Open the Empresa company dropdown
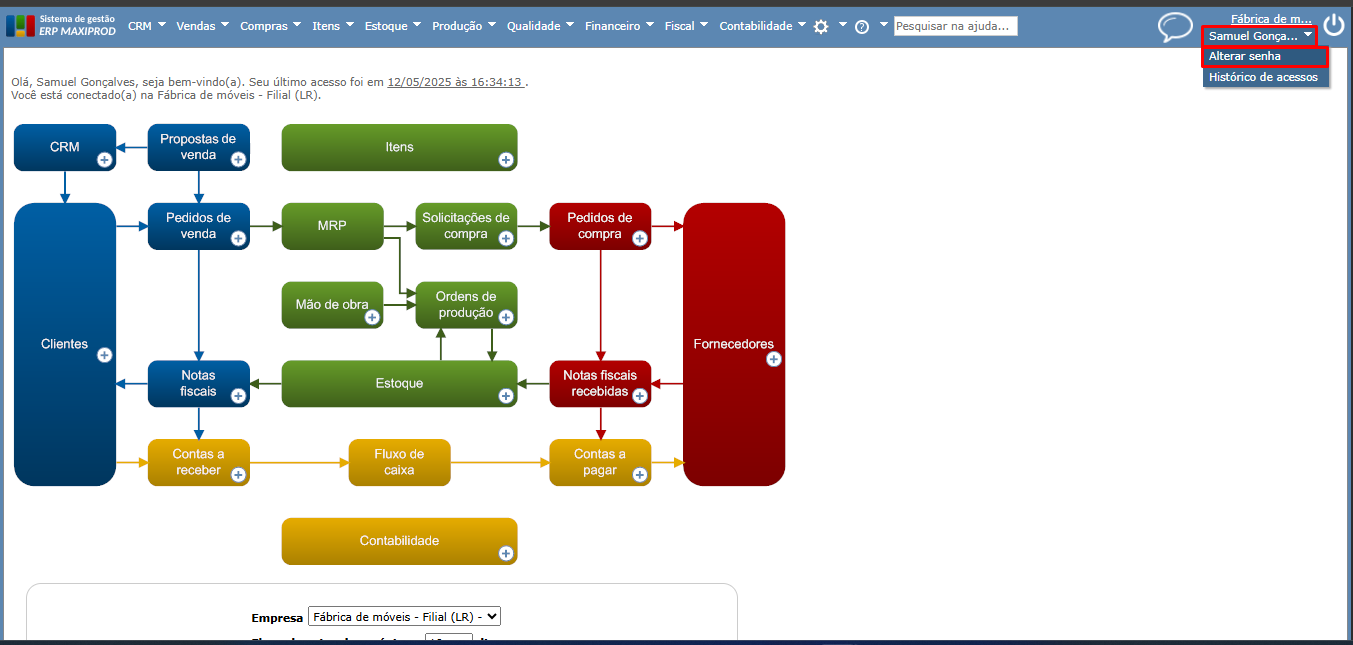This screenshot has height=645, width=1353. click(x=404, y=617)
